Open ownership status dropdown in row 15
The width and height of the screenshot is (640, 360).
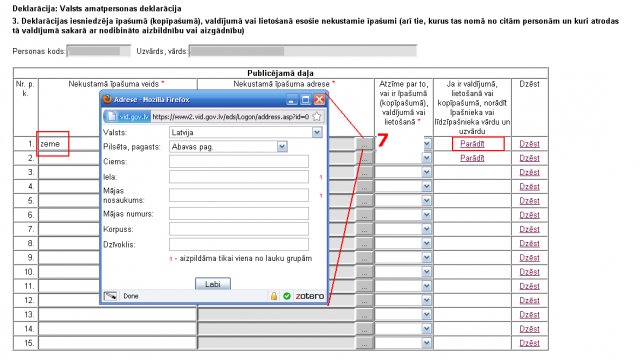click(x=427, y=343)
